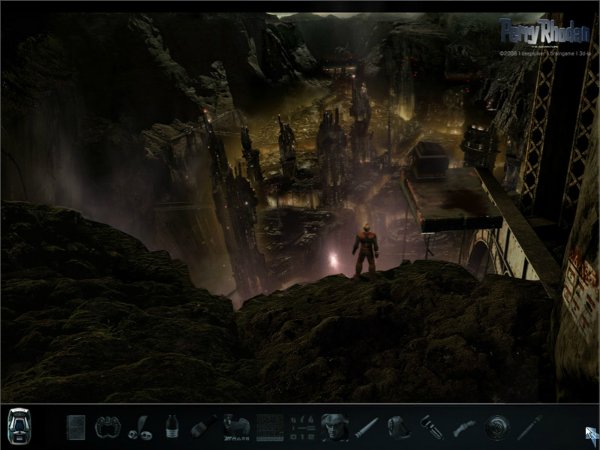Pick the round disc inventory item
Screen dimensions: 600x450
tap(496, 427)
